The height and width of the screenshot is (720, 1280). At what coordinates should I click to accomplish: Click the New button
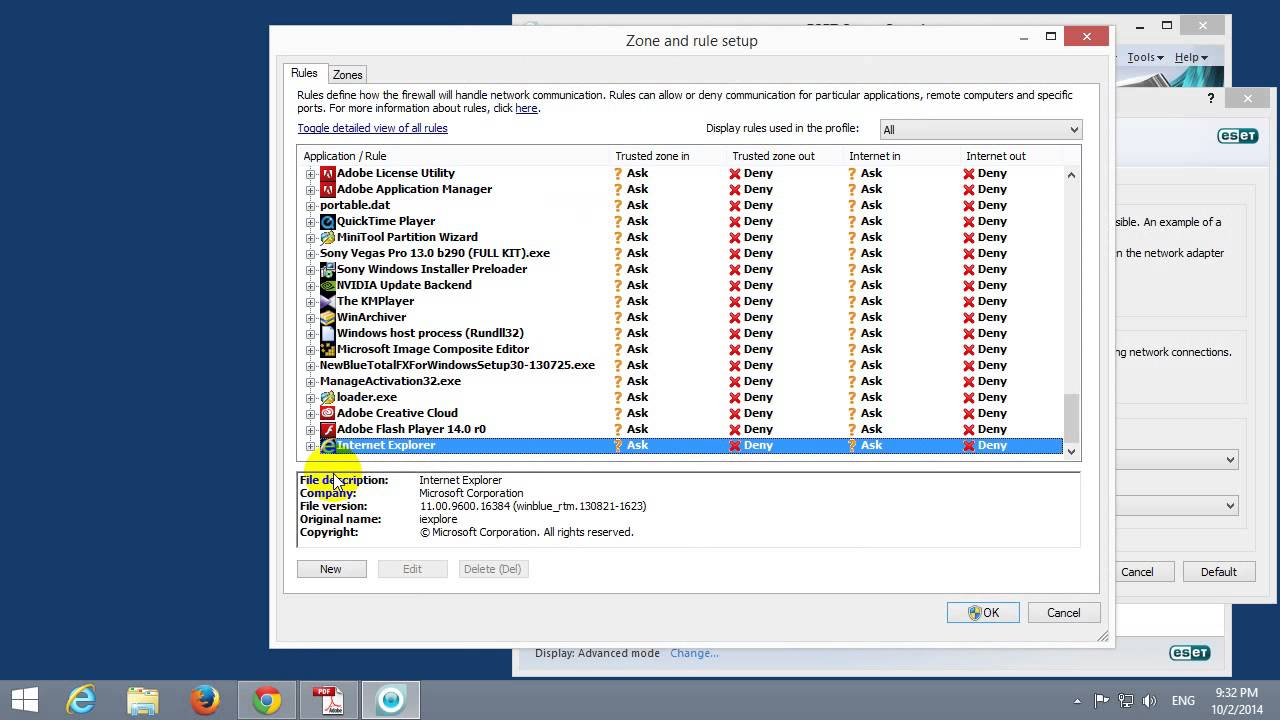click(331, 569)
